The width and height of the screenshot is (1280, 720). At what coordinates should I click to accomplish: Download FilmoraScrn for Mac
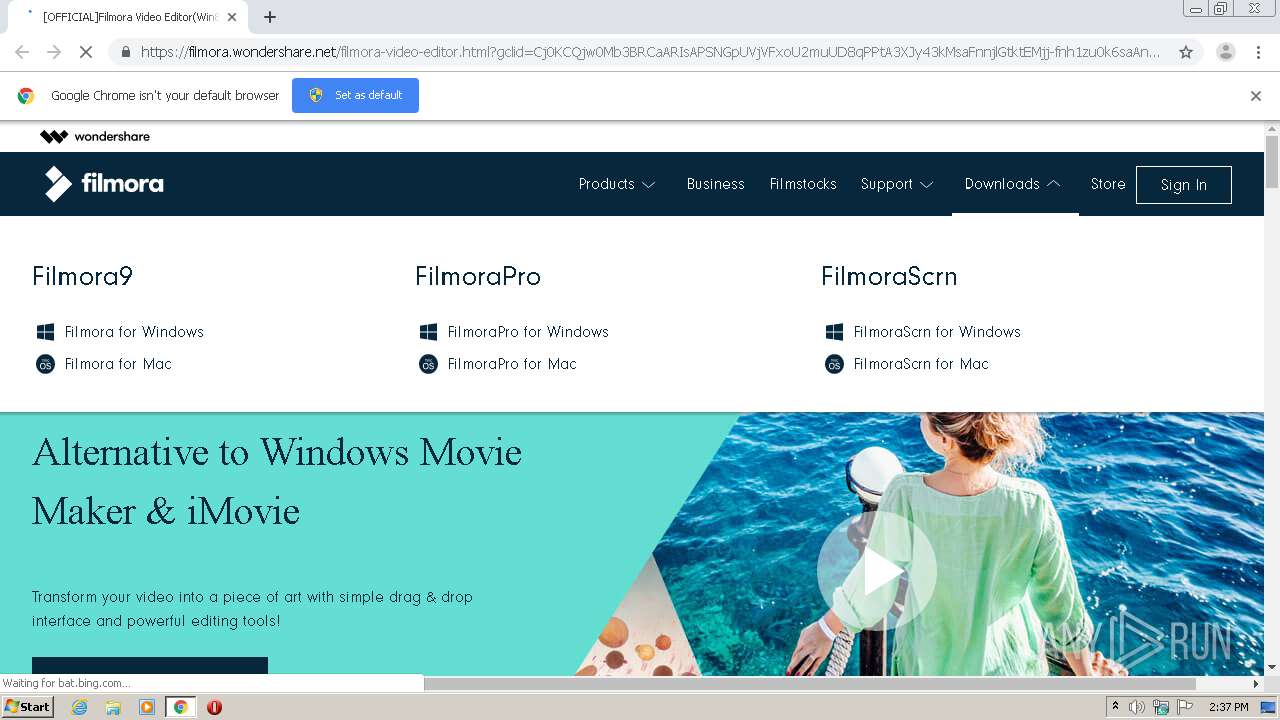[921, 364]
